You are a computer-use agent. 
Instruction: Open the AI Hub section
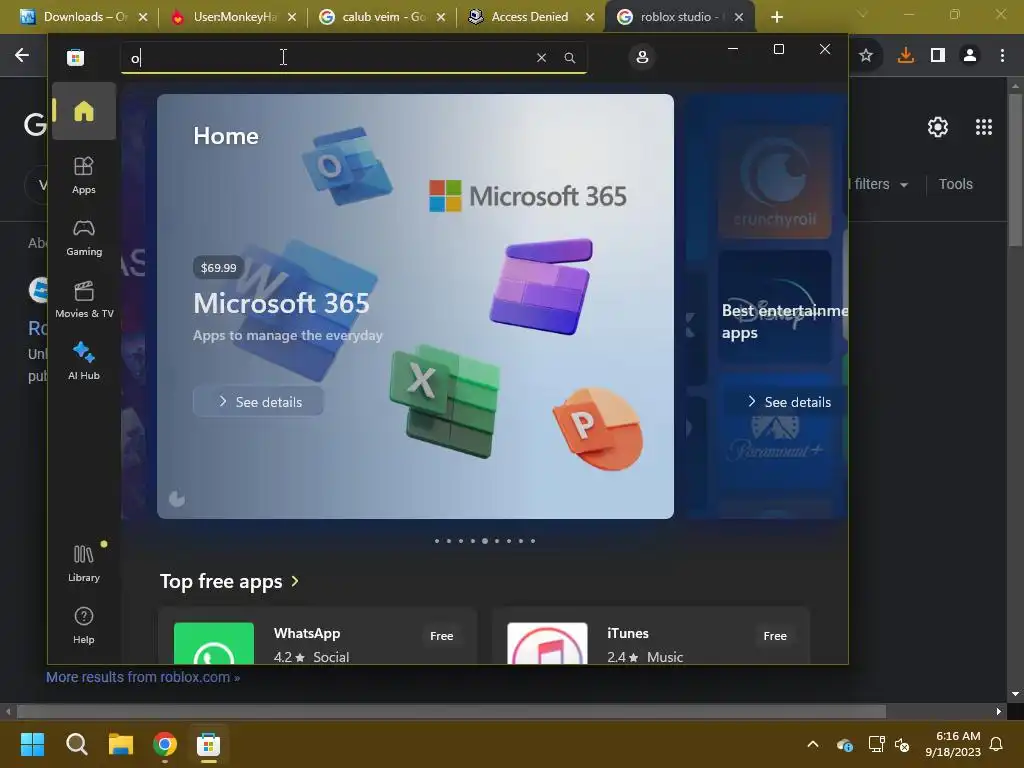84,360
